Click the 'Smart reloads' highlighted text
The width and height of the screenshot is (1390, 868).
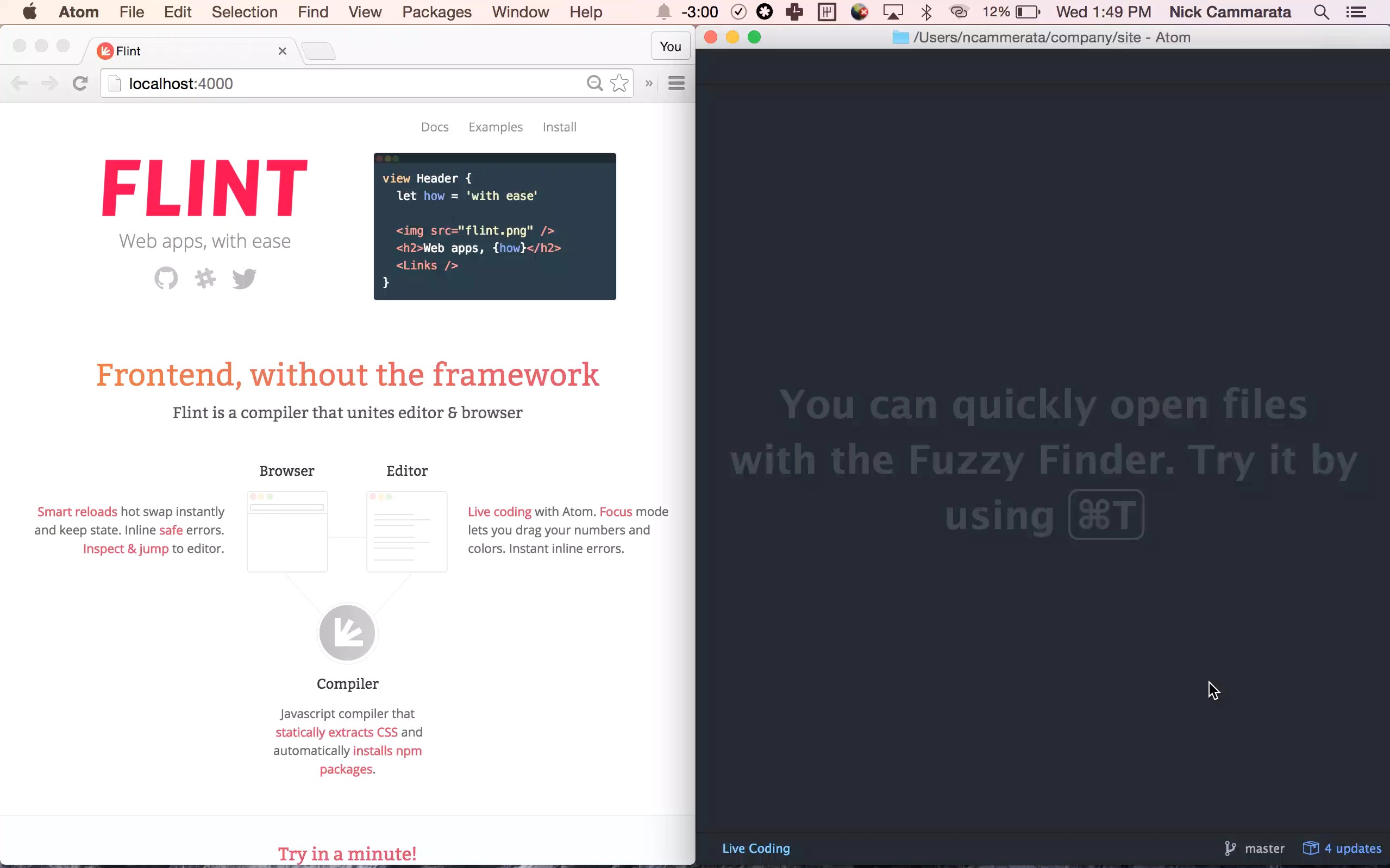click(77, 512)
